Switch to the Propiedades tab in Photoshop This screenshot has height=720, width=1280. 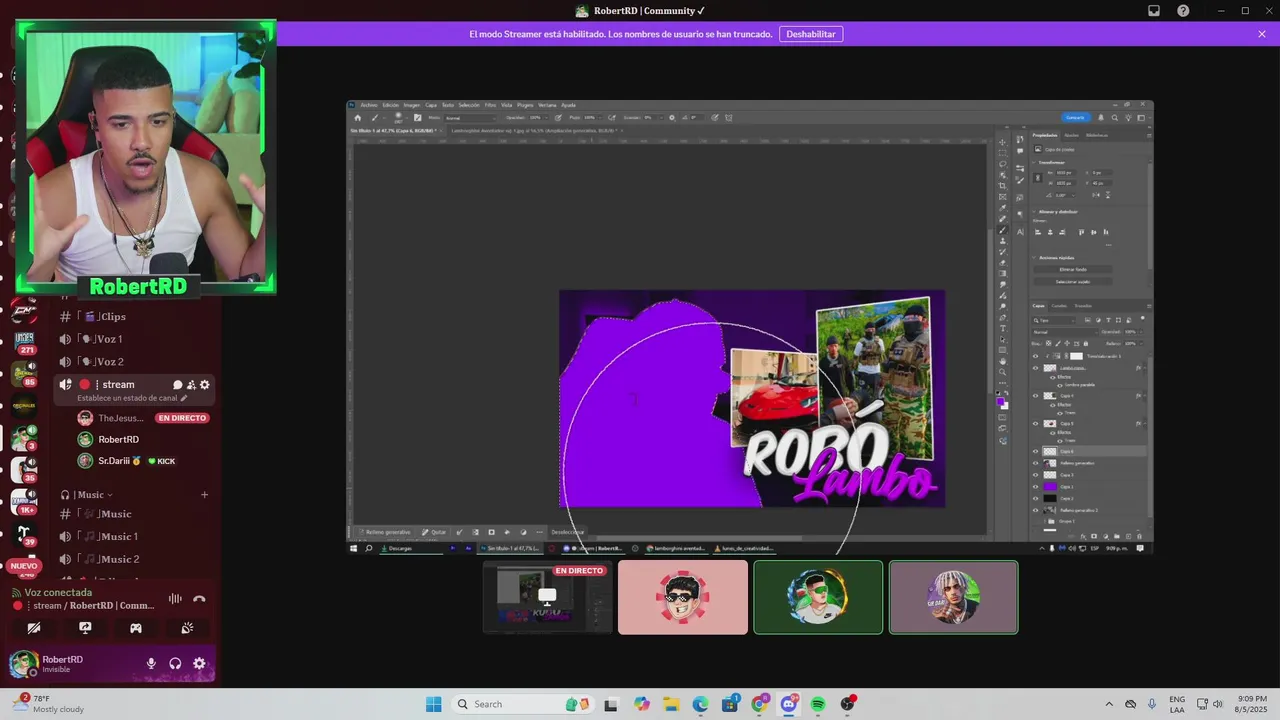tap(1045, 135)
